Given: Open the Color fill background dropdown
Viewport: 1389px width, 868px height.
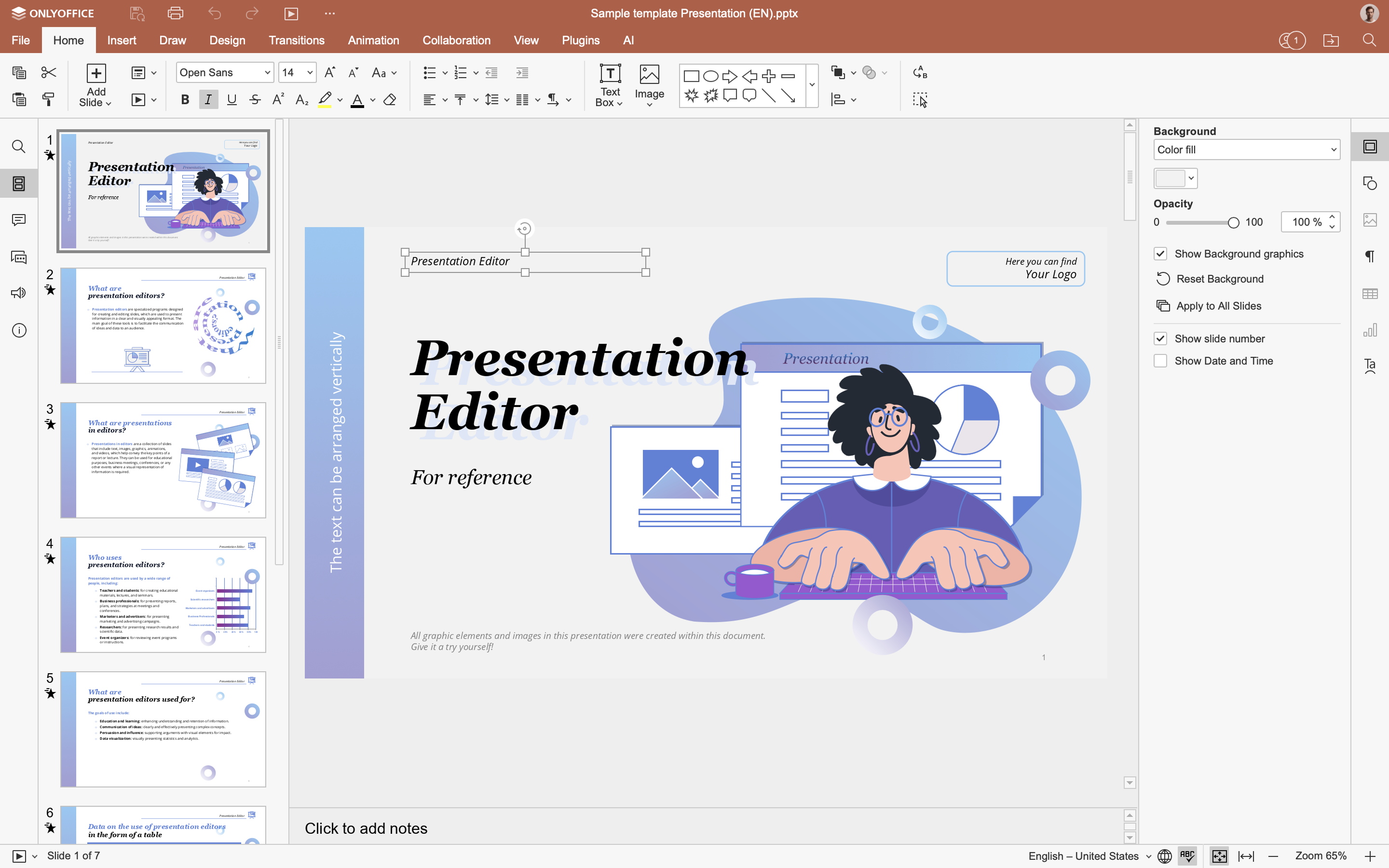Looking at the screenshot, I should click(x=1247, y=150).
